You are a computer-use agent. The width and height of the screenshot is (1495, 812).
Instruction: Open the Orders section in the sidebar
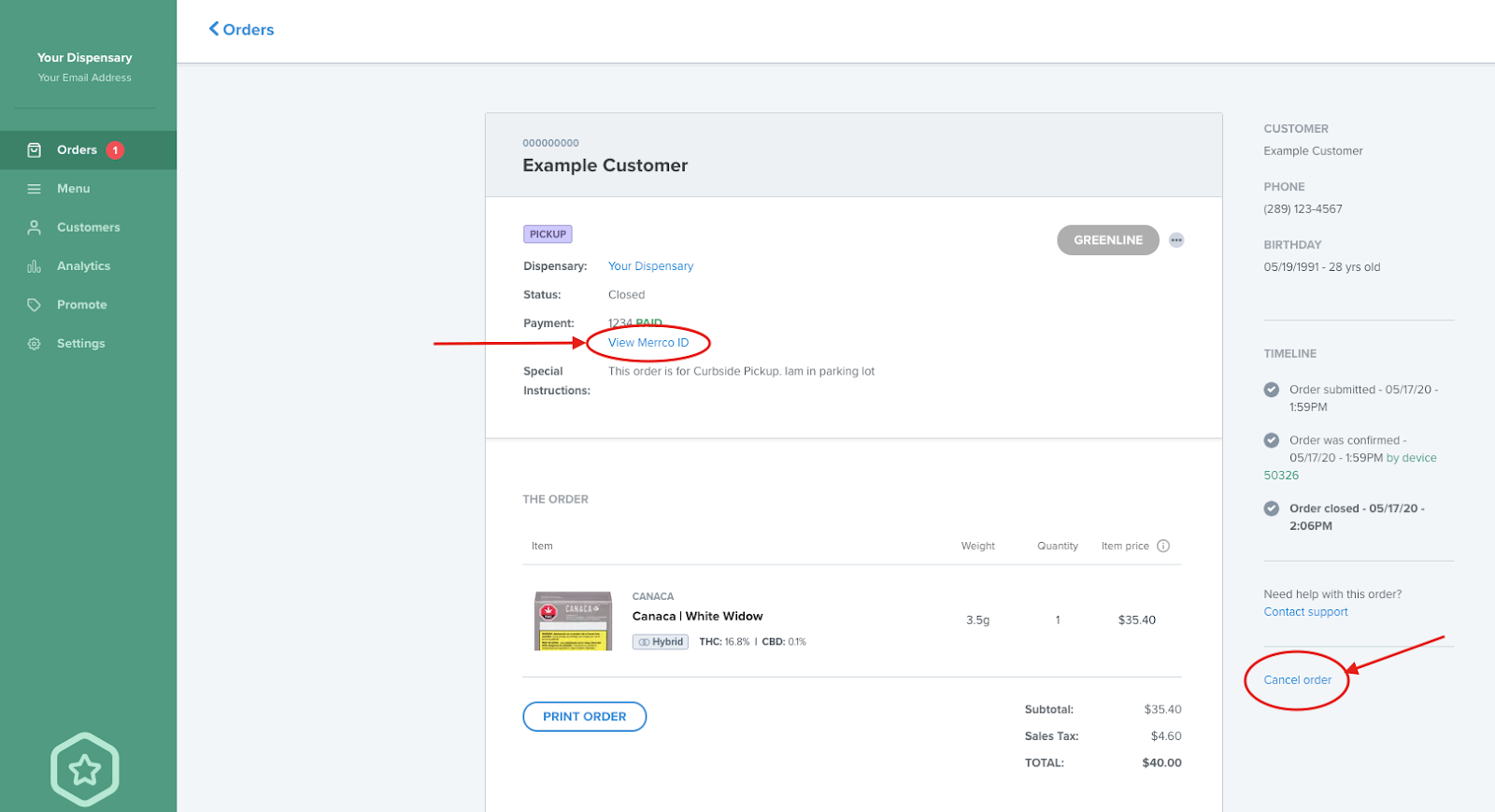tap(88, 150)
